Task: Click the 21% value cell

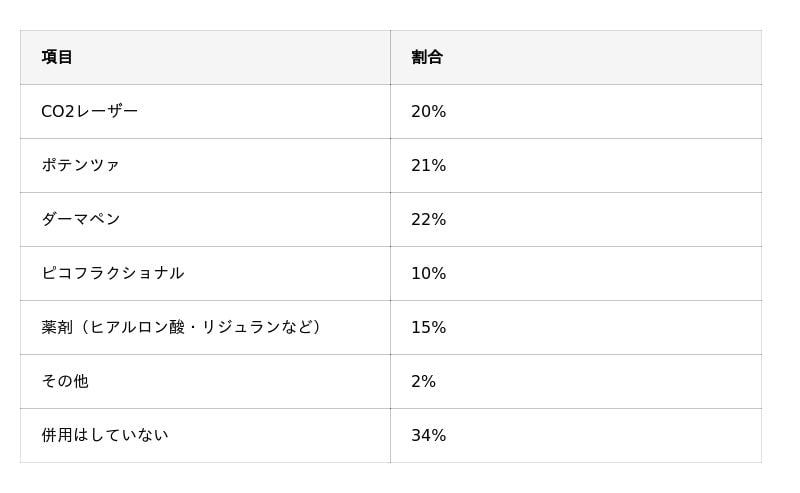Action: pos(428,165)
